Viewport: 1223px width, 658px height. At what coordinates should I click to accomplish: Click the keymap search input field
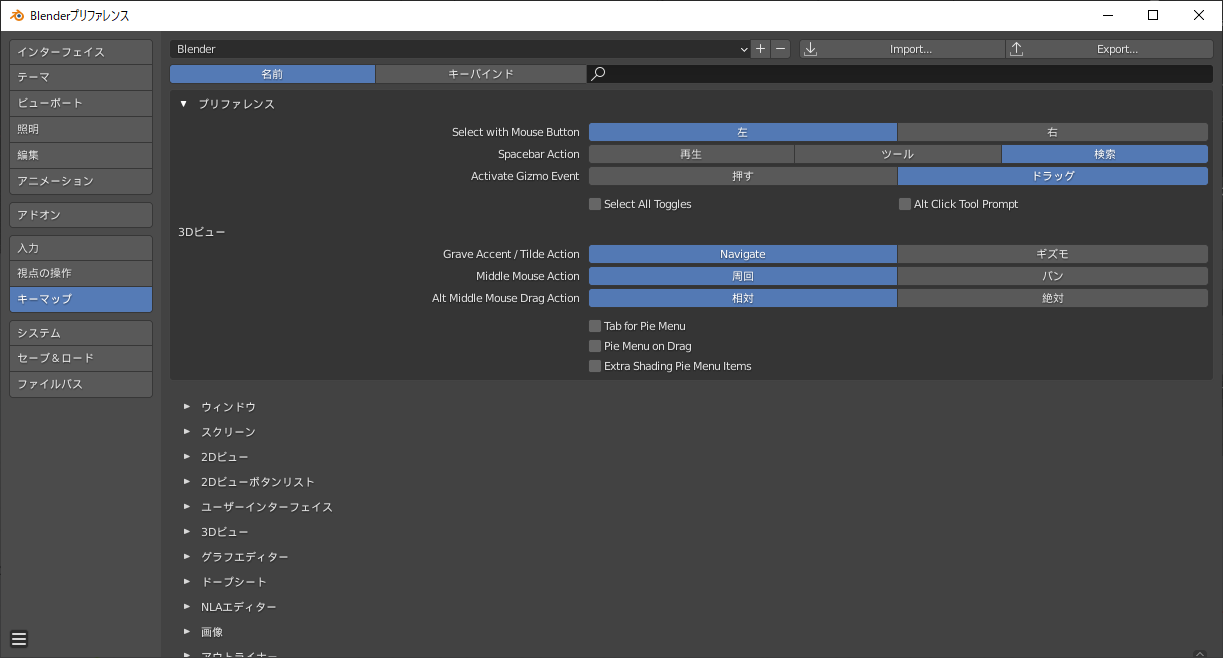[x=900, y=74]
